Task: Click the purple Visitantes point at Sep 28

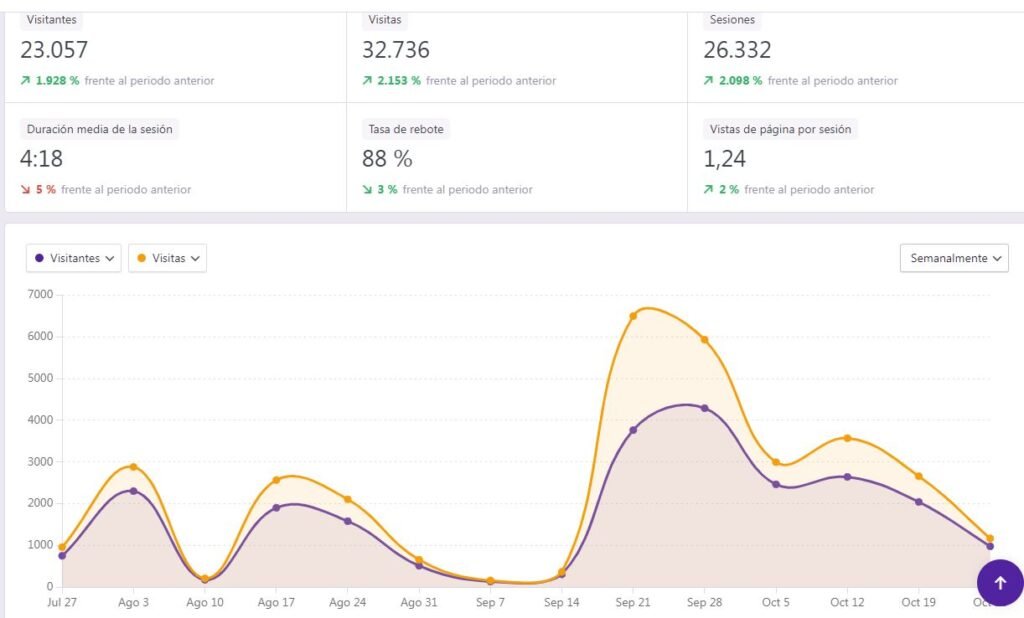Action: pyautogui.click(x=704, y=408)
